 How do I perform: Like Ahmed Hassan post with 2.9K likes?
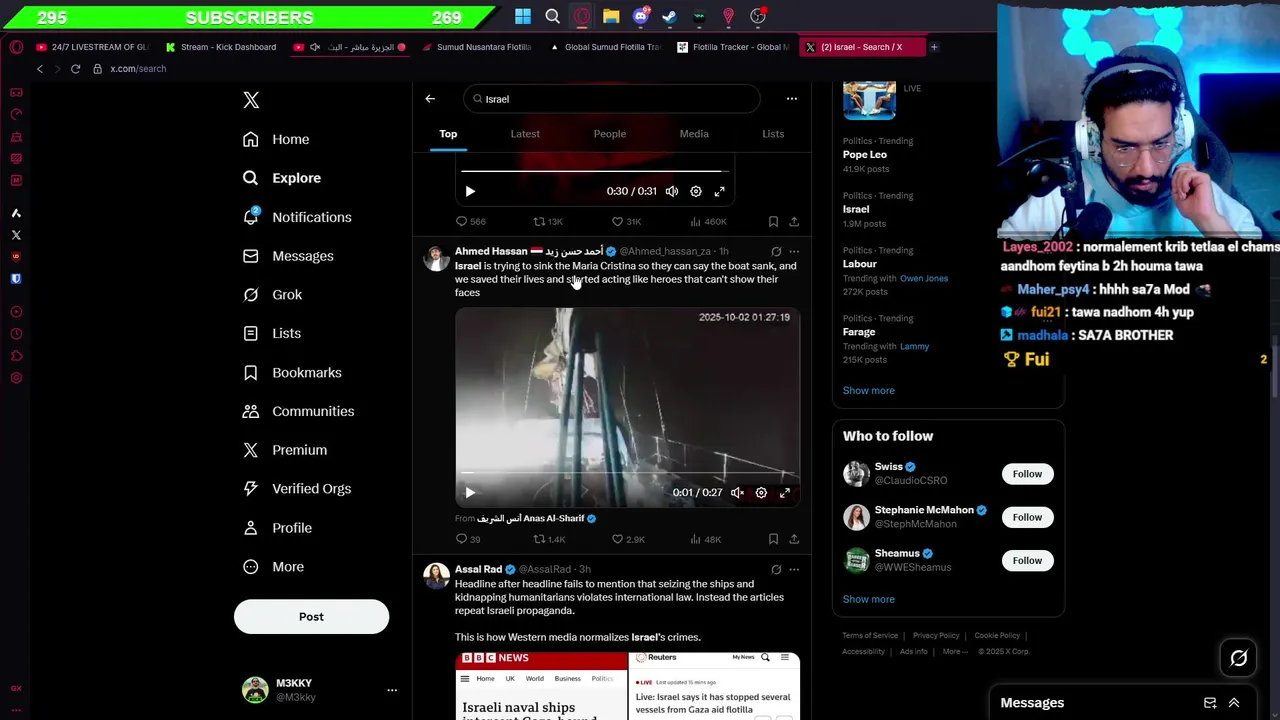point(628,540)
